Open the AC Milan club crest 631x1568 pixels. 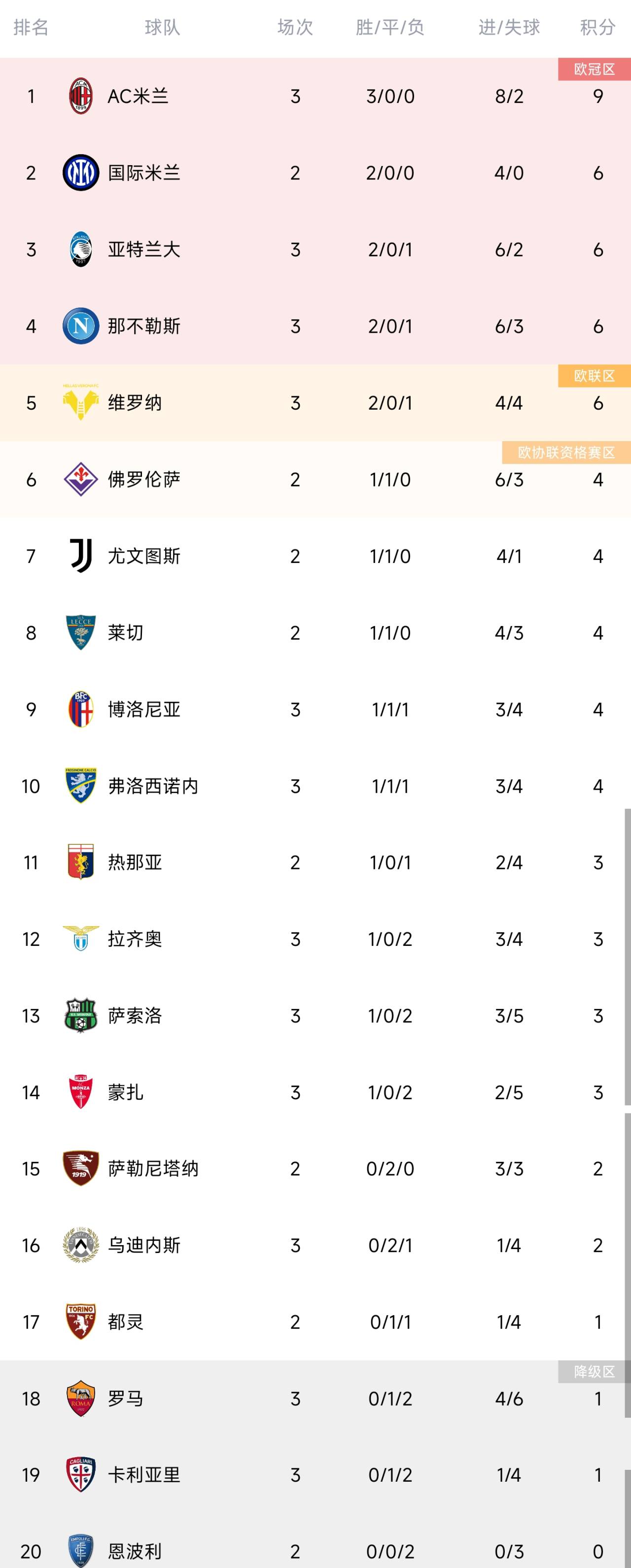click(x=80, y=96)
